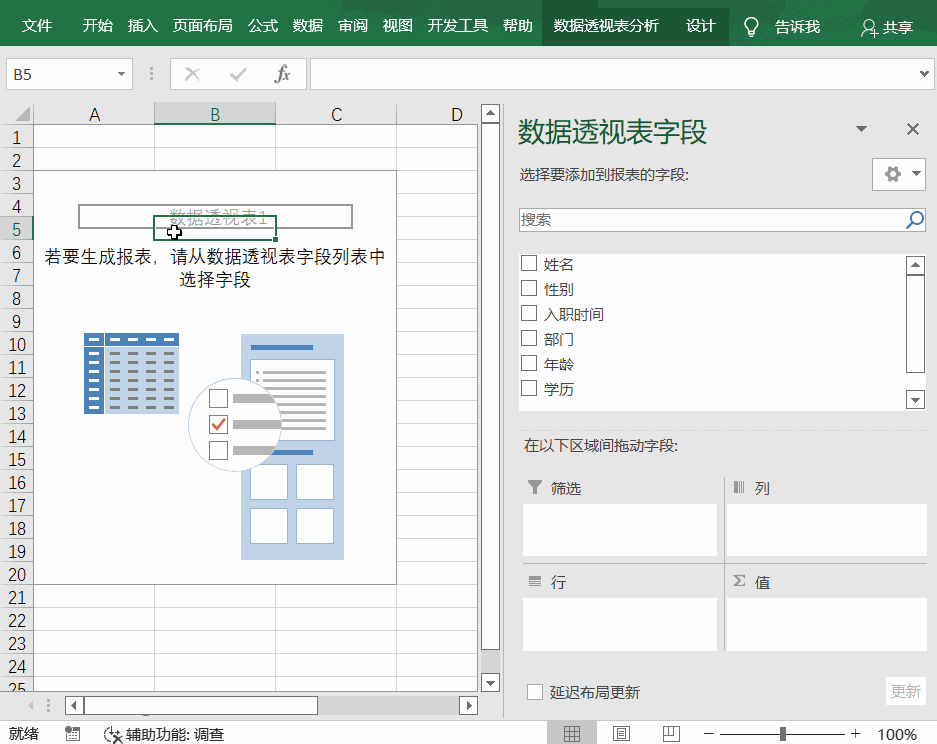Enable 延迟布局更新 checkbox
Screen dimensions: 937x744
coord(535,692)
